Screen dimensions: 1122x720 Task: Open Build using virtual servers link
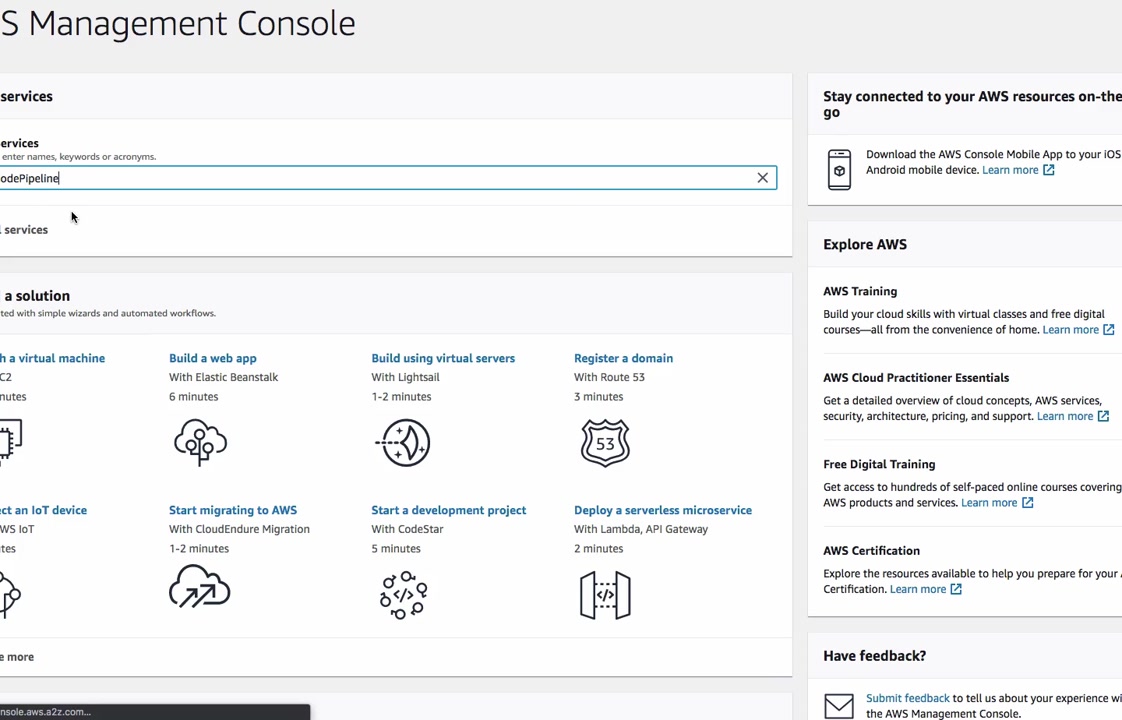coord(443,358)
